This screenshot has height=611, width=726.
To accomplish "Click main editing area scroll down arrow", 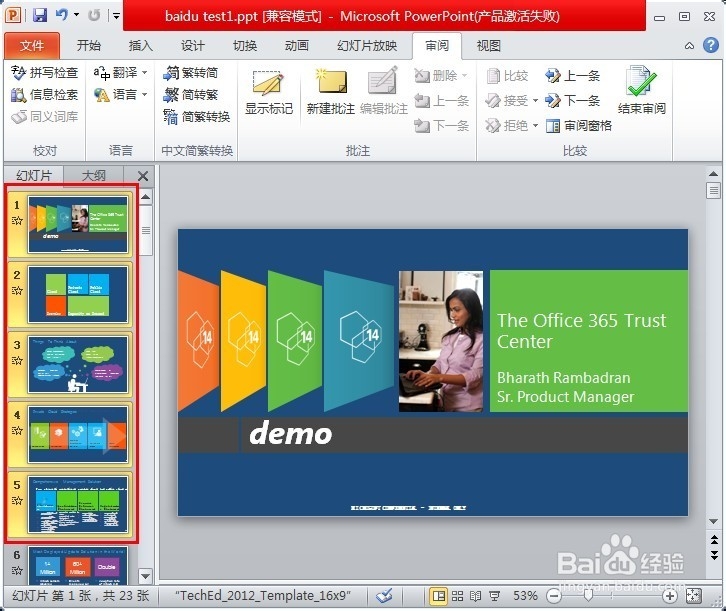I will click(x=713, y=522).
